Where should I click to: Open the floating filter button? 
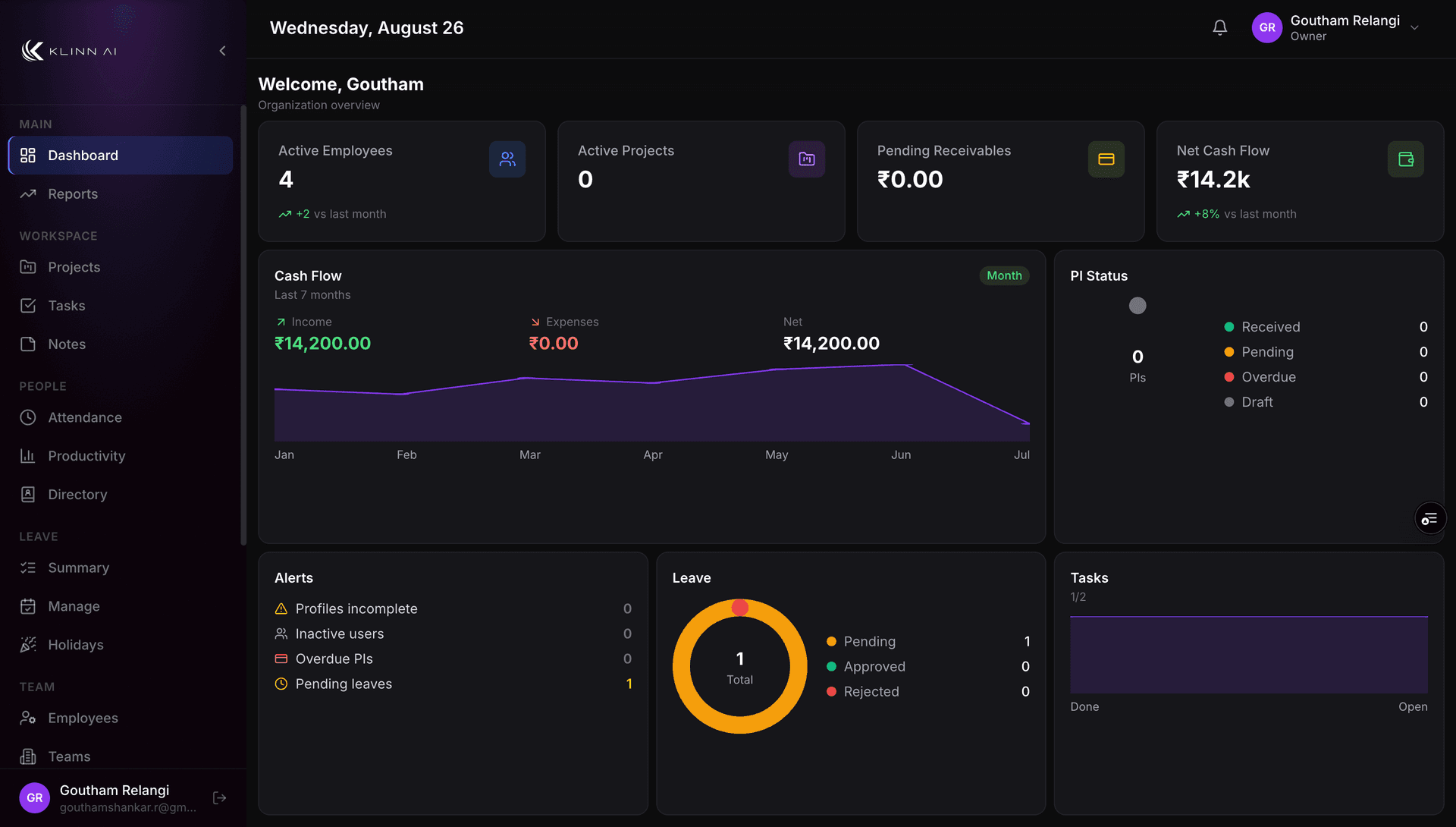1430,519
